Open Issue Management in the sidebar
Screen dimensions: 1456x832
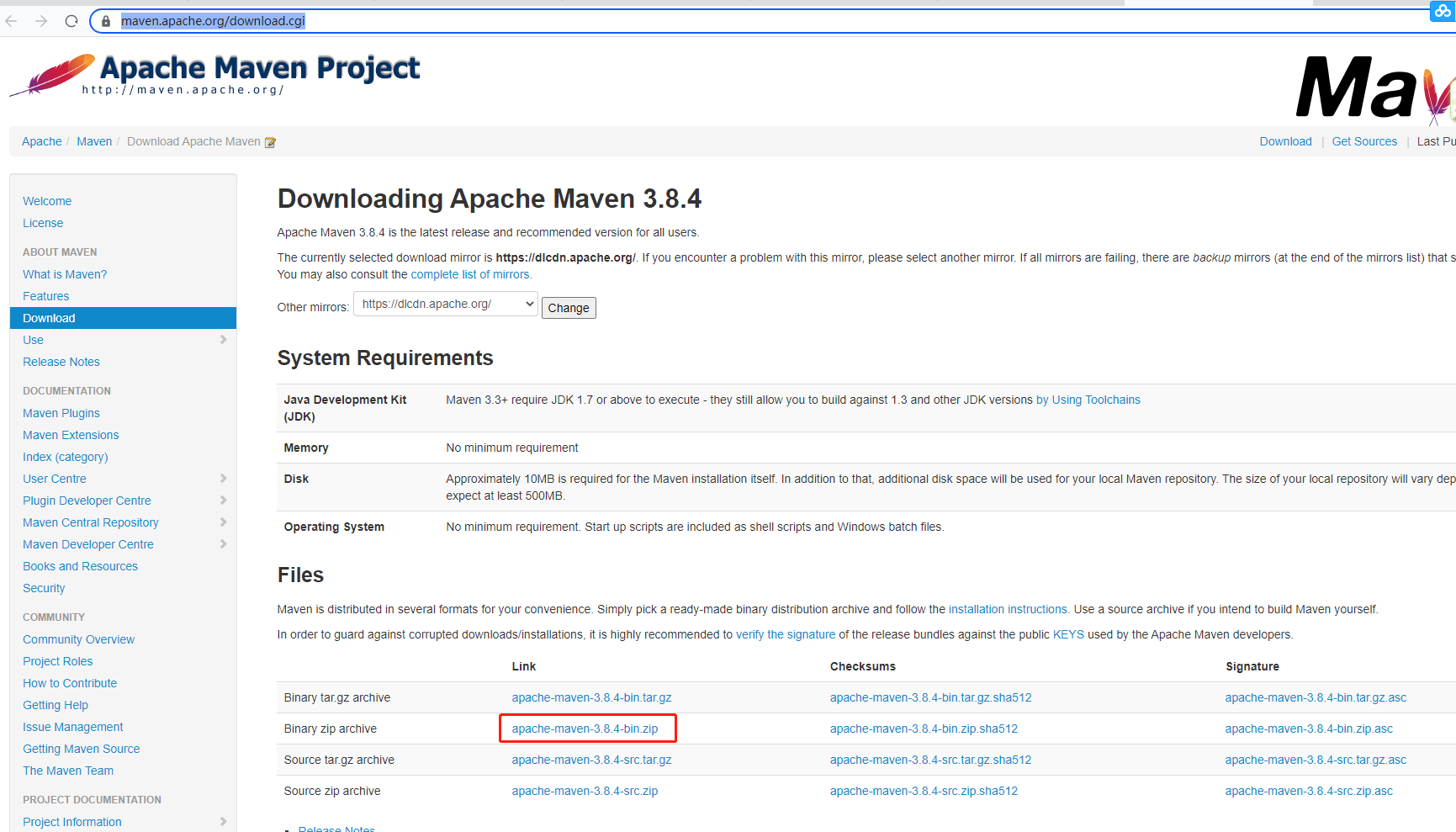pyautogui.click(x=73, y=727)
